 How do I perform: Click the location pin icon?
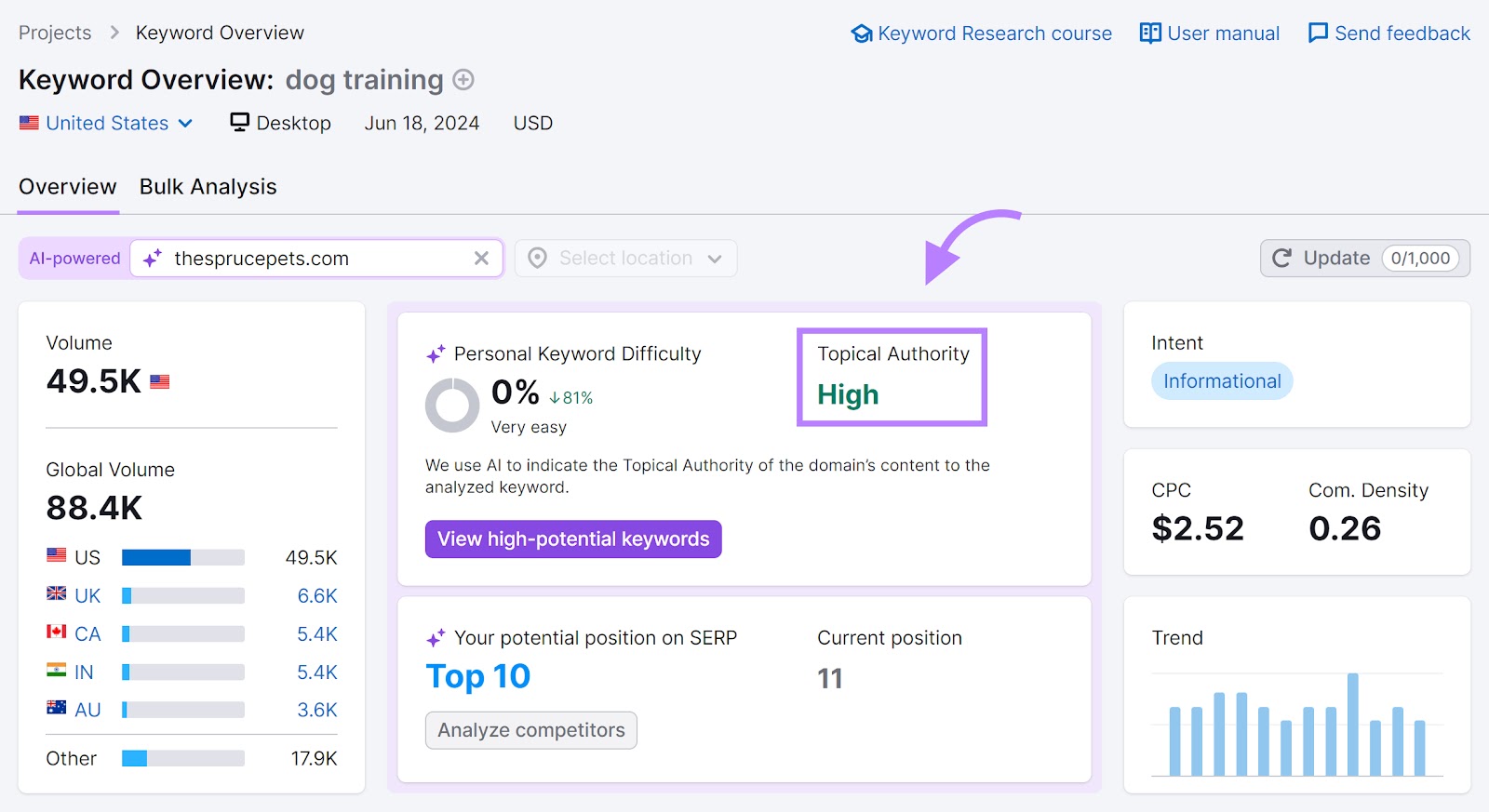coord(537,259)
